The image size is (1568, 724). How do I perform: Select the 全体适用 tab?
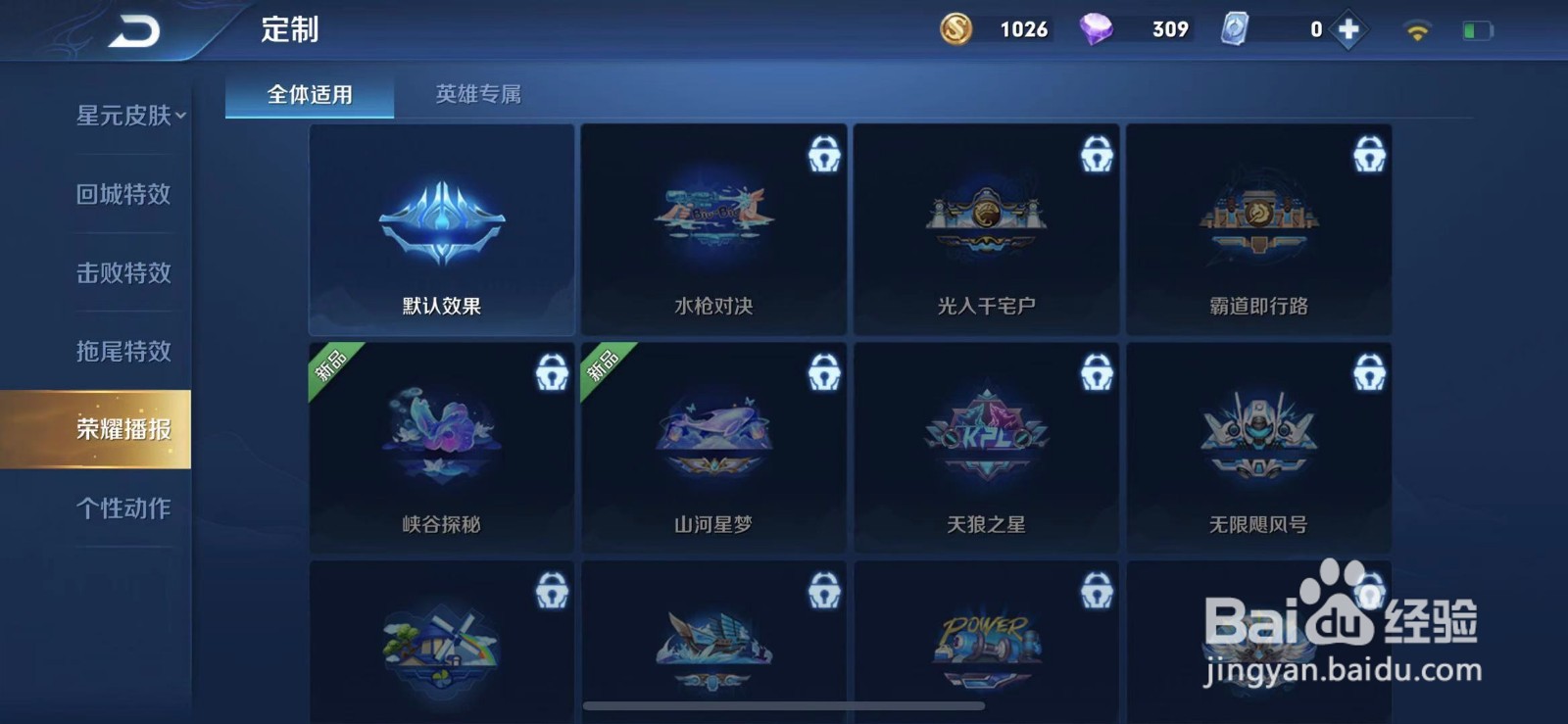[310, 95]
